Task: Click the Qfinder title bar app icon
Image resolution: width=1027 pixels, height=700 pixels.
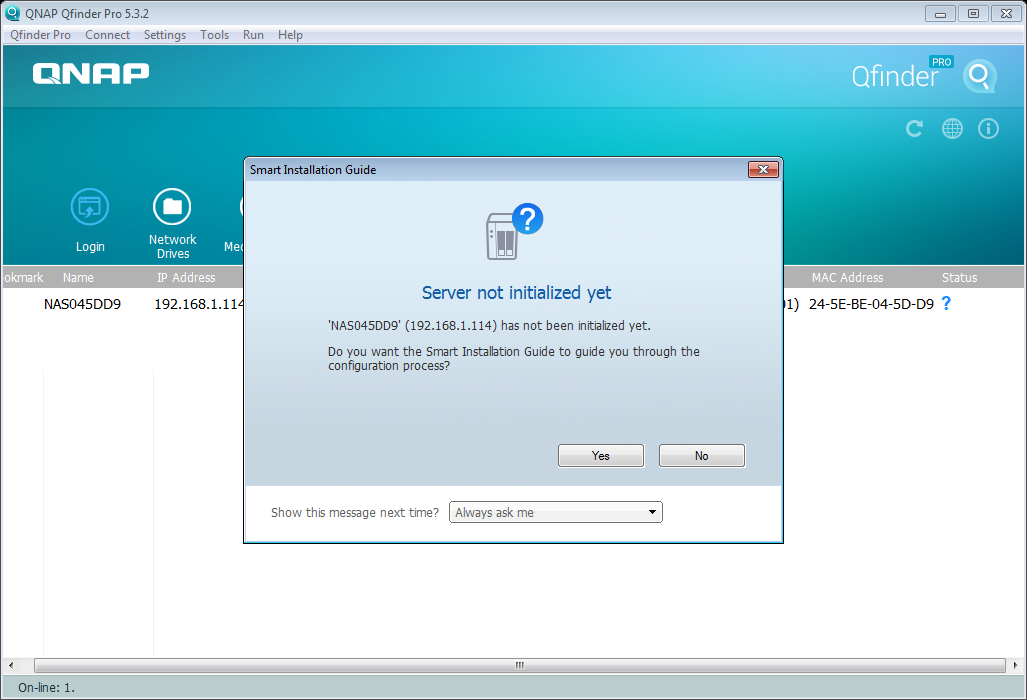Action: click(12, 13)
